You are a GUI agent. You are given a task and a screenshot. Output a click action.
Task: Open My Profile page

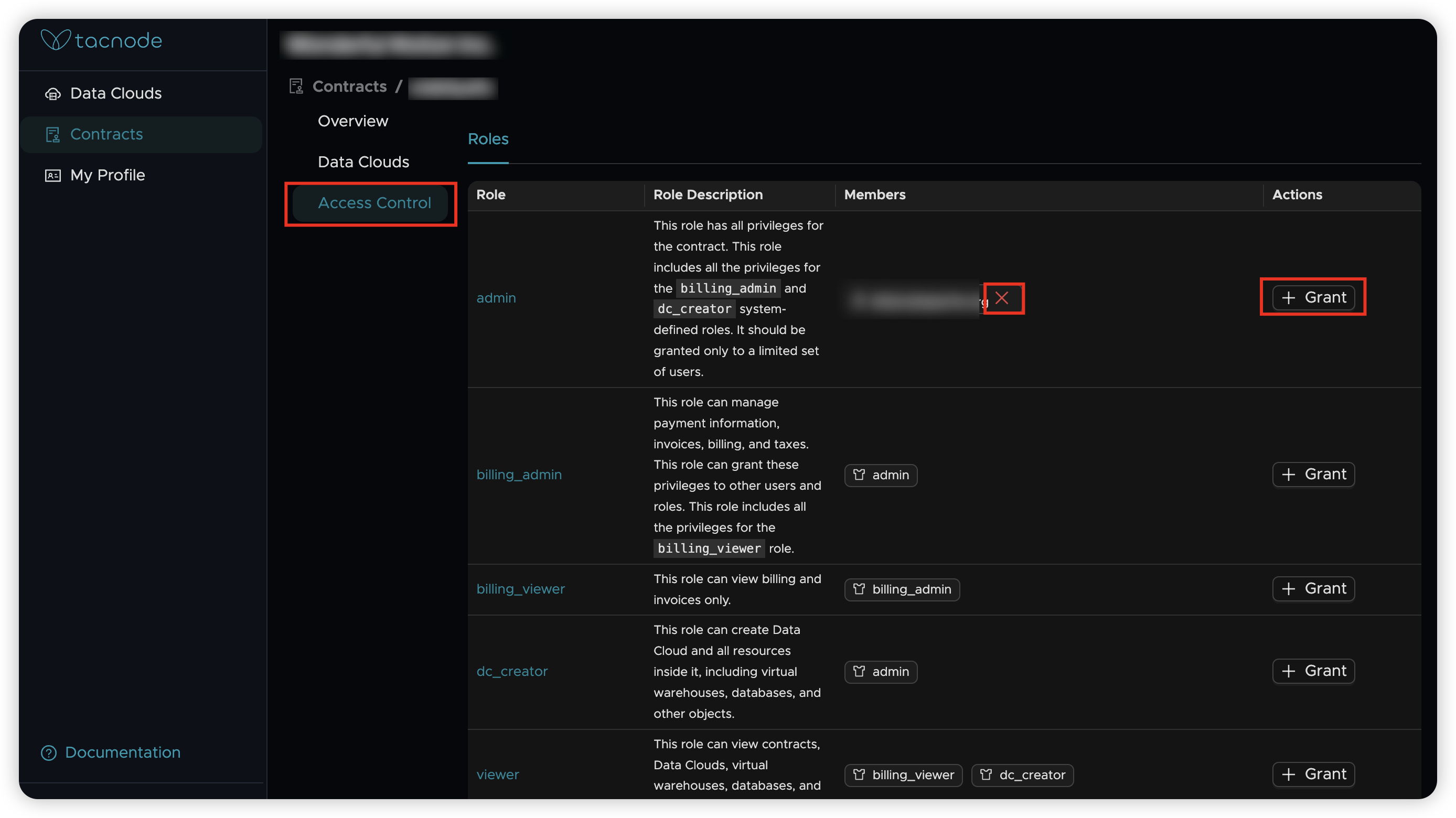coord(141,175)
